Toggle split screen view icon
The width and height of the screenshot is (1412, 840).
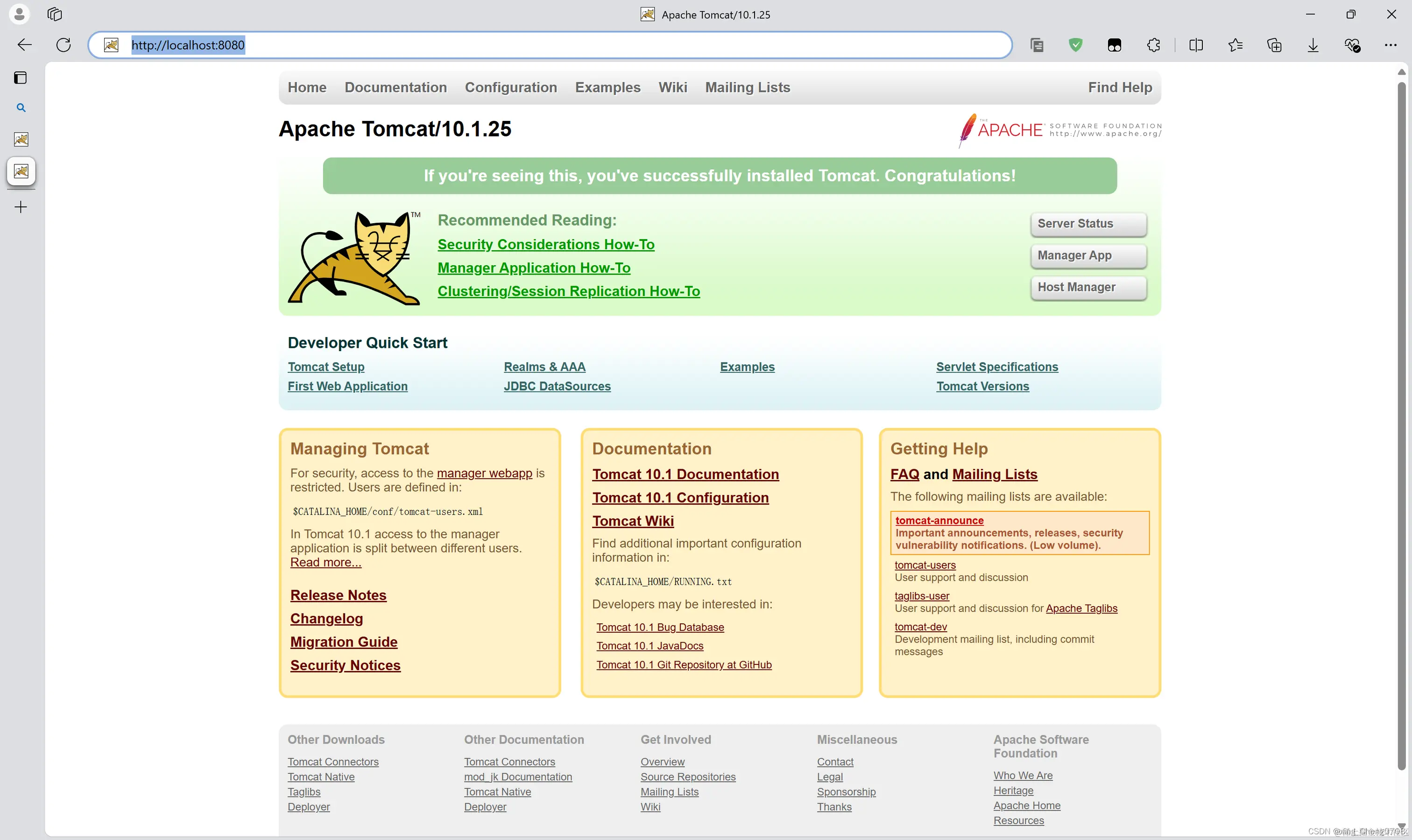pyautogui.click(x=1196, y=45)
